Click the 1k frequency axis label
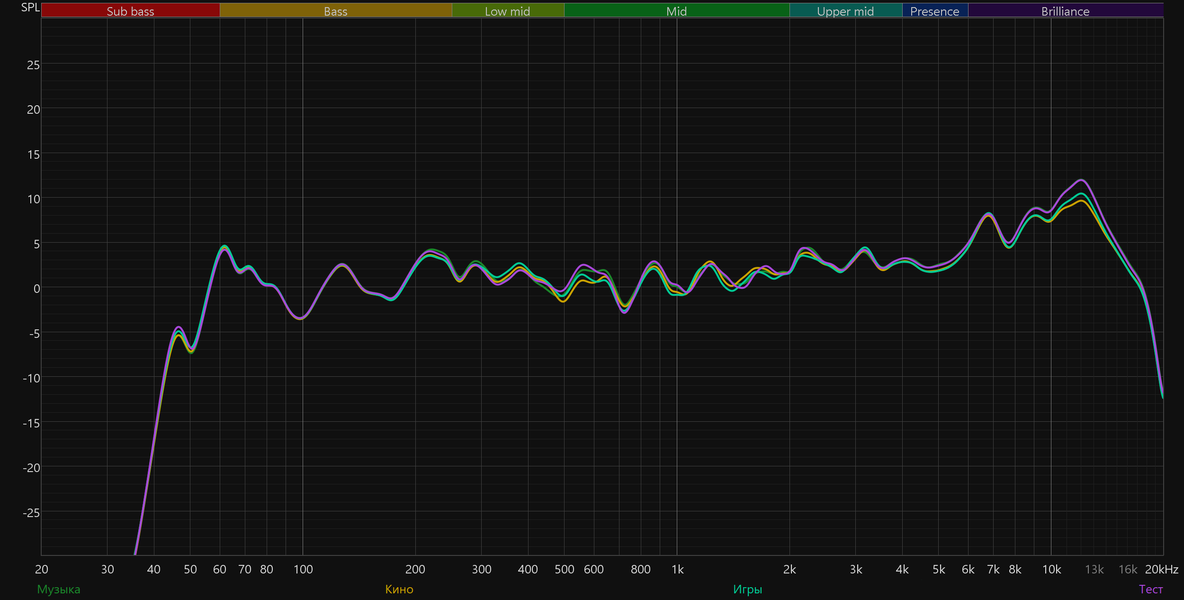This screenshot has height=600, width=1184. [x=677, y=569]
